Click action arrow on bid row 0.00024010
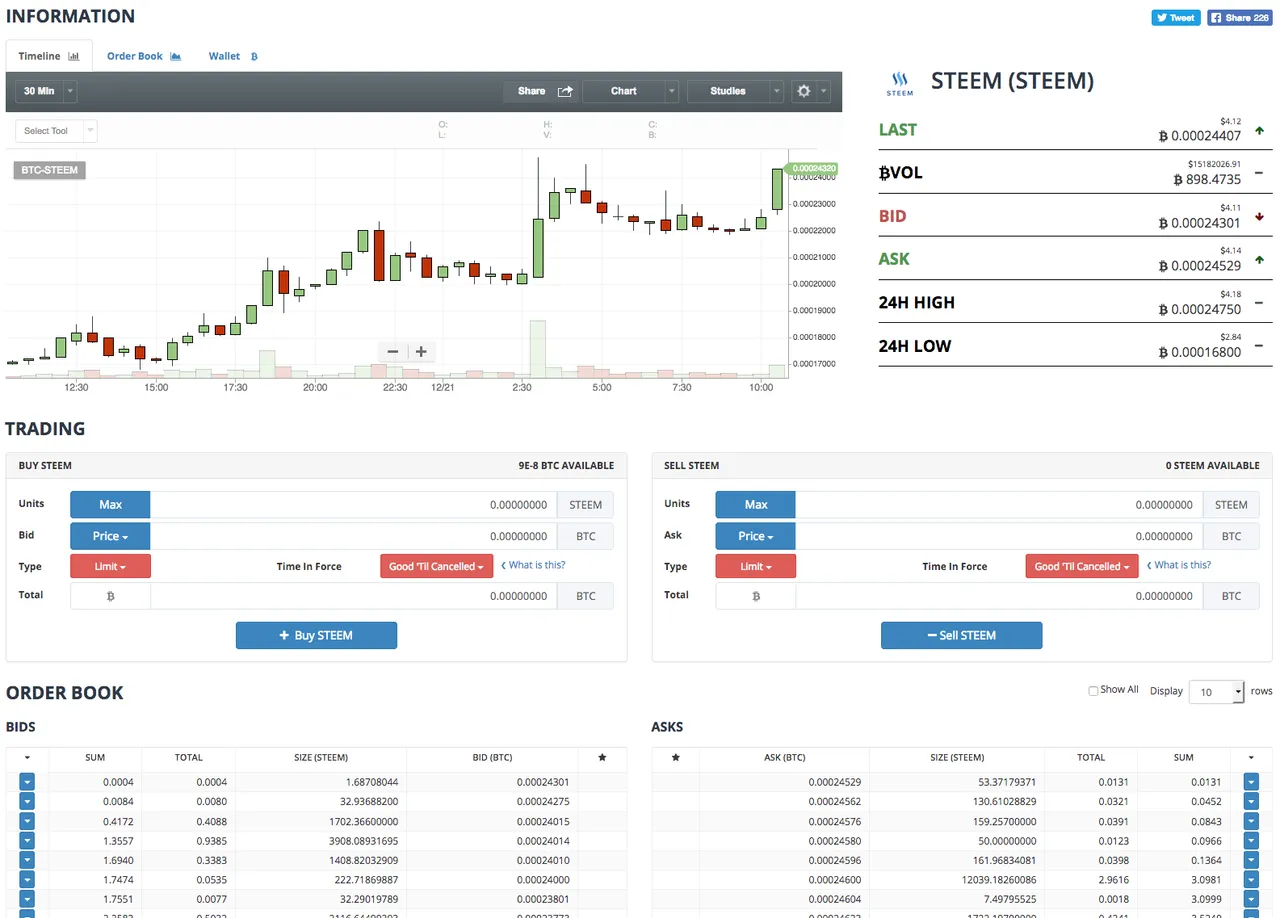 point(27,860)
